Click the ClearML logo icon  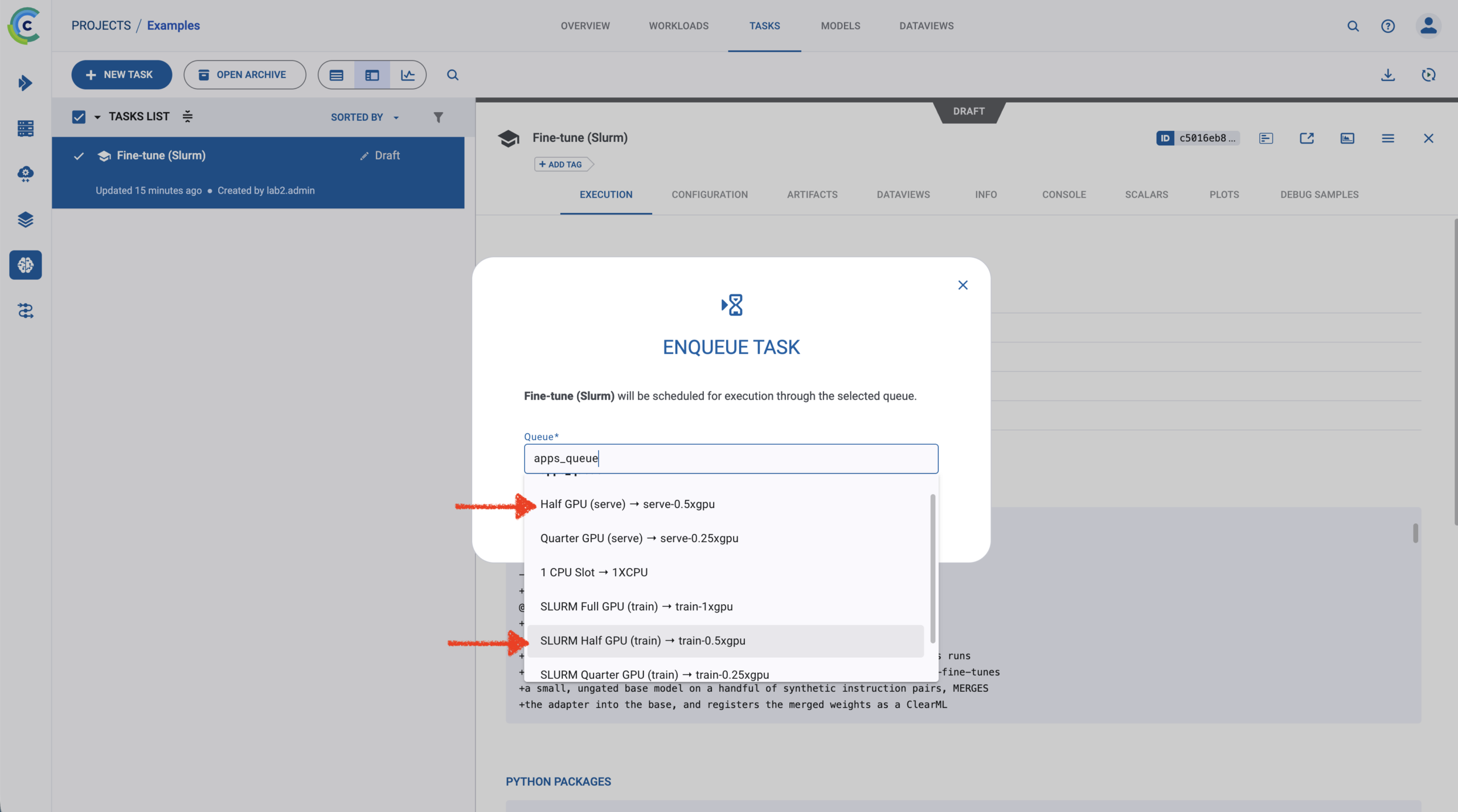click(x=25, y=26)
